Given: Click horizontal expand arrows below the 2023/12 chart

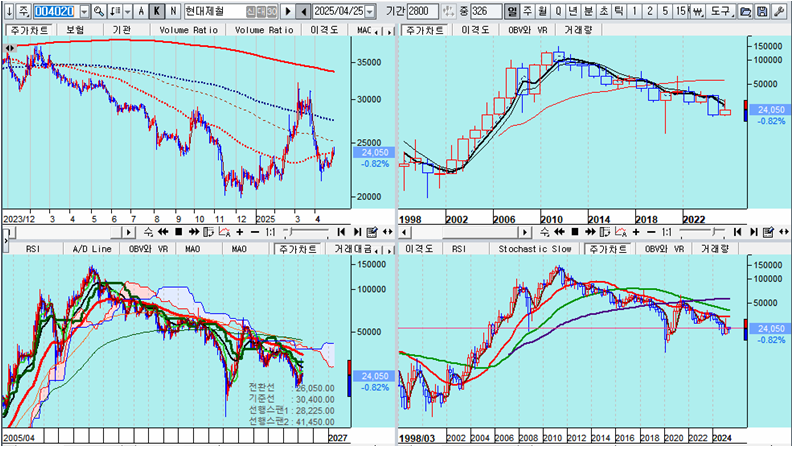Looking at the screenshot, I should (x=388, y=232).
